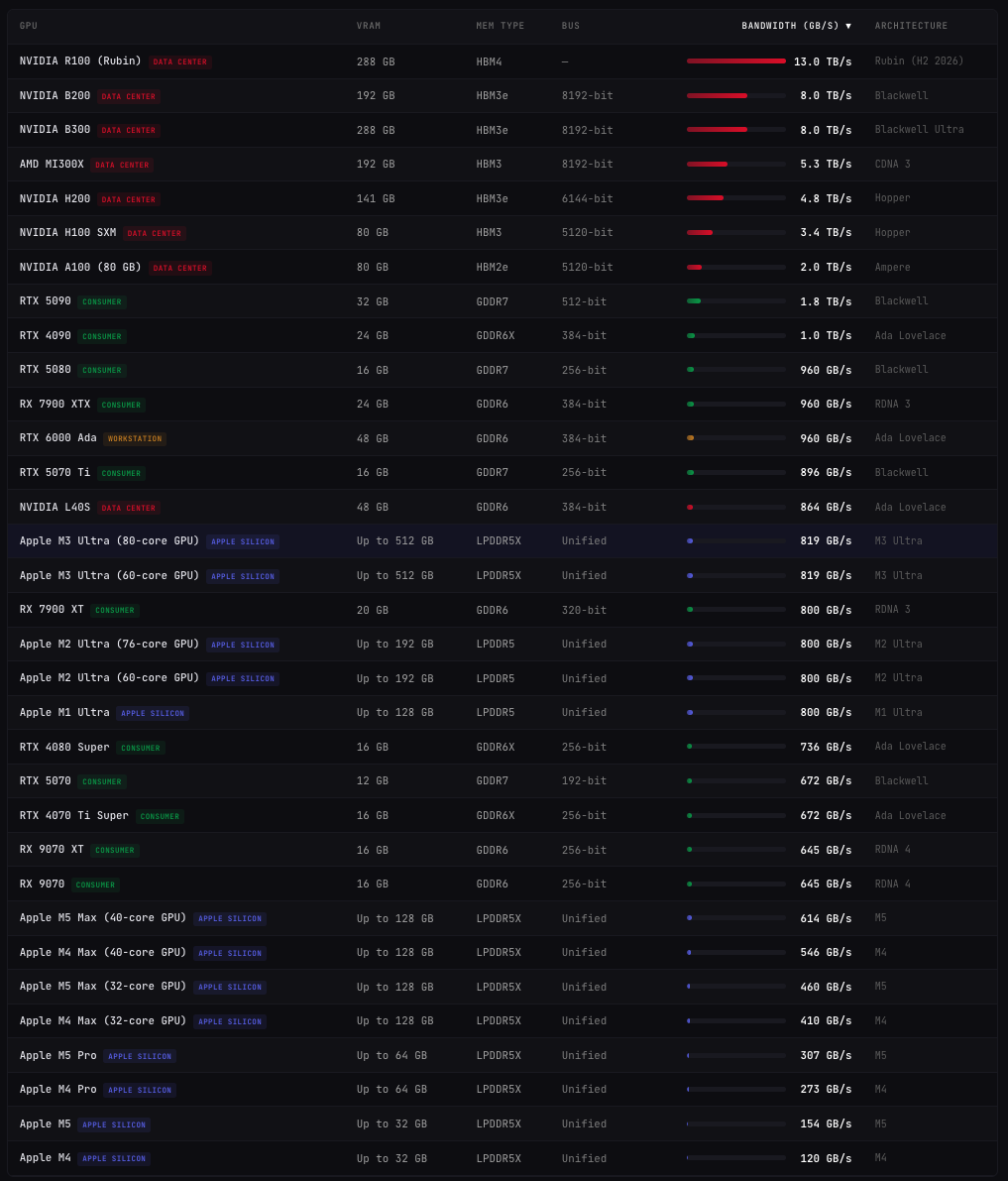
Task: Sort by the VRAM column header
Action: point(368,26)
